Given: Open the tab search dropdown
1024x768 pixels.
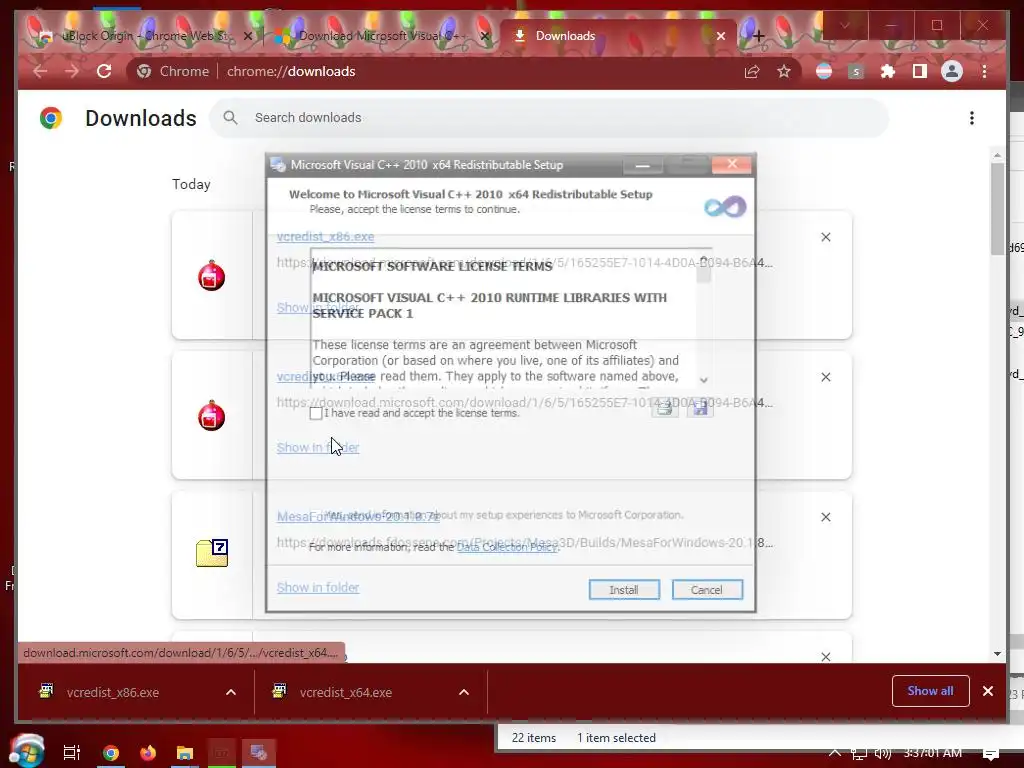Looking at the screenshot, I should pyautogui.click(x=844, y=25).
